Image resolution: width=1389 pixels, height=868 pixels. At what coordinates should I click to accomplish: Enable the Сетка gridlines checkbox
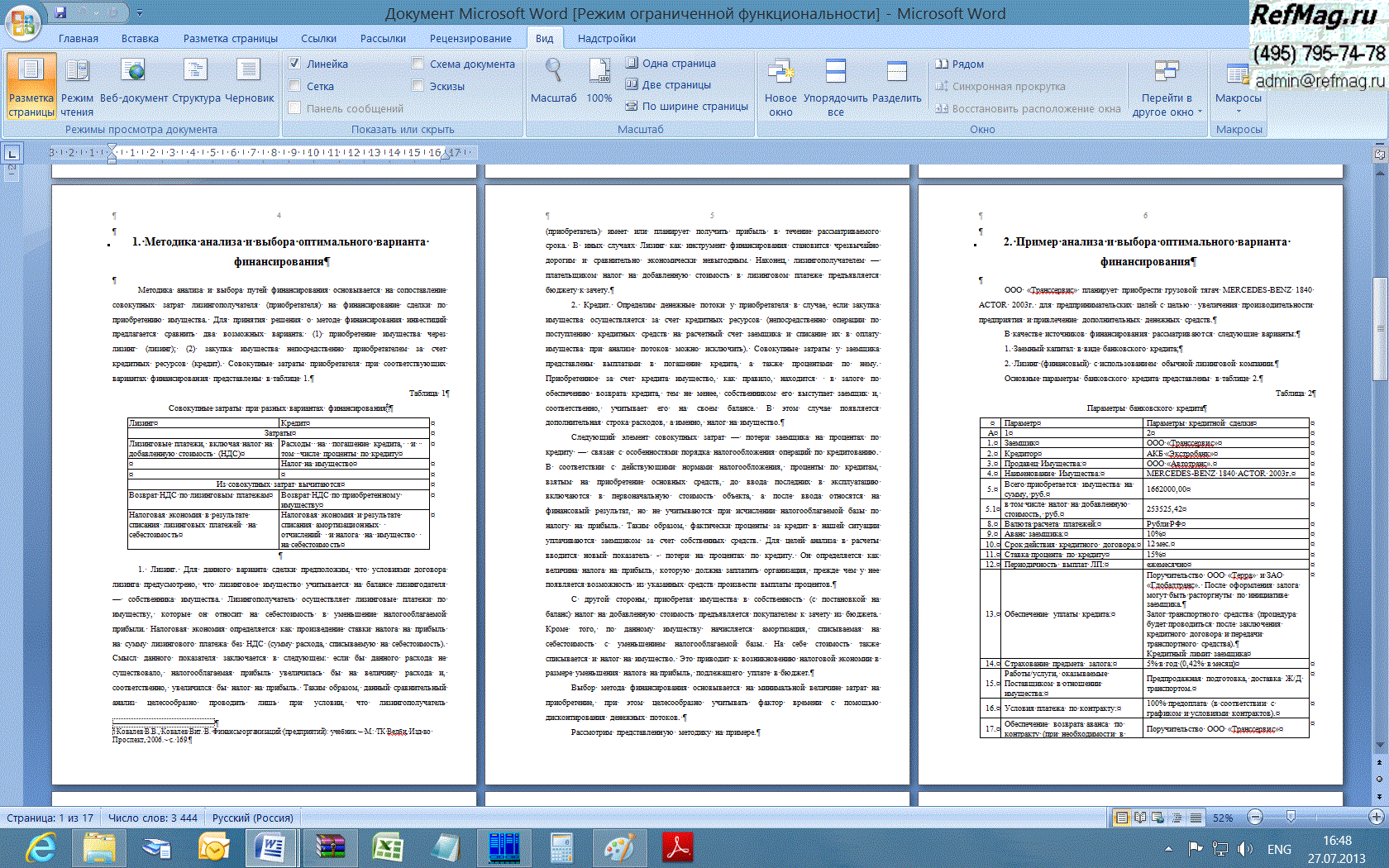[294, 86]
